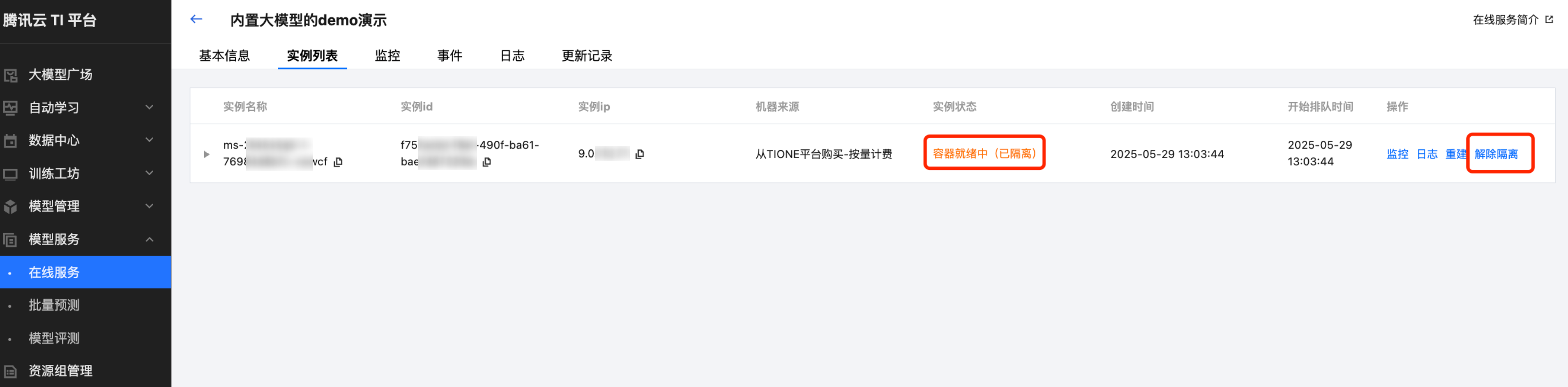Expand the 训练工坊 menu chevron
The width and height of the screenshot is (1568, 387).
tap(150, 174)
